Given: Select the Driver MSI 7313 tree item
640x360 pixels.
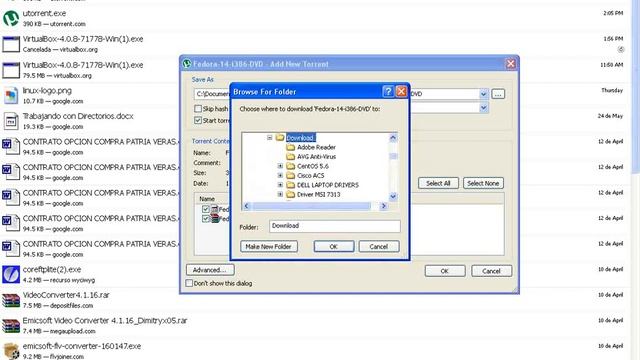Looking at the screenshot, I should point(318,194).
